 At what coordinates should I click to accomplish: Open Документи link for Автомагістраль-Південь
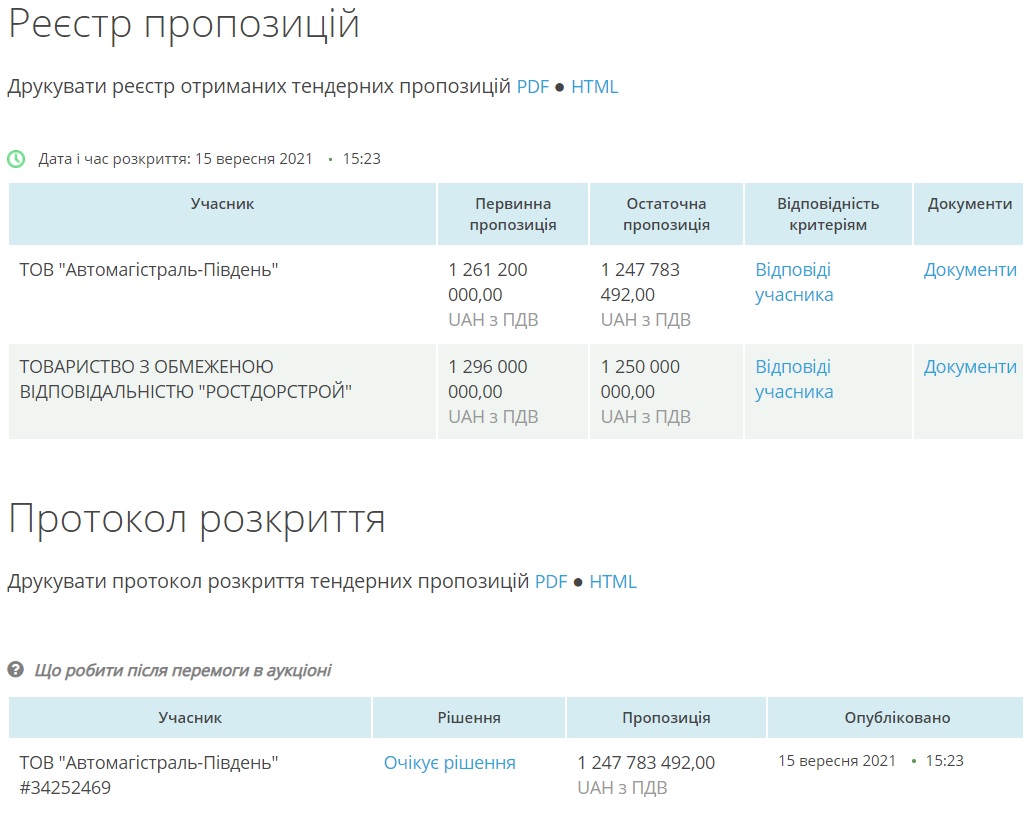(x=969, y=270)
